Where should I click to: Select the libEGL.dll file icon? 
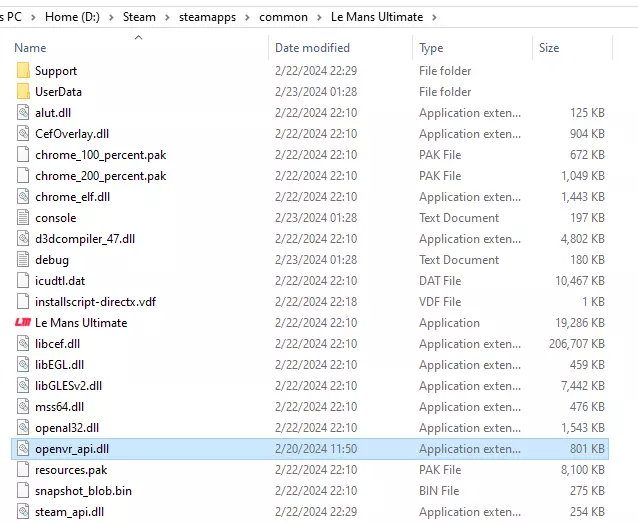click(x=23, y=365)
